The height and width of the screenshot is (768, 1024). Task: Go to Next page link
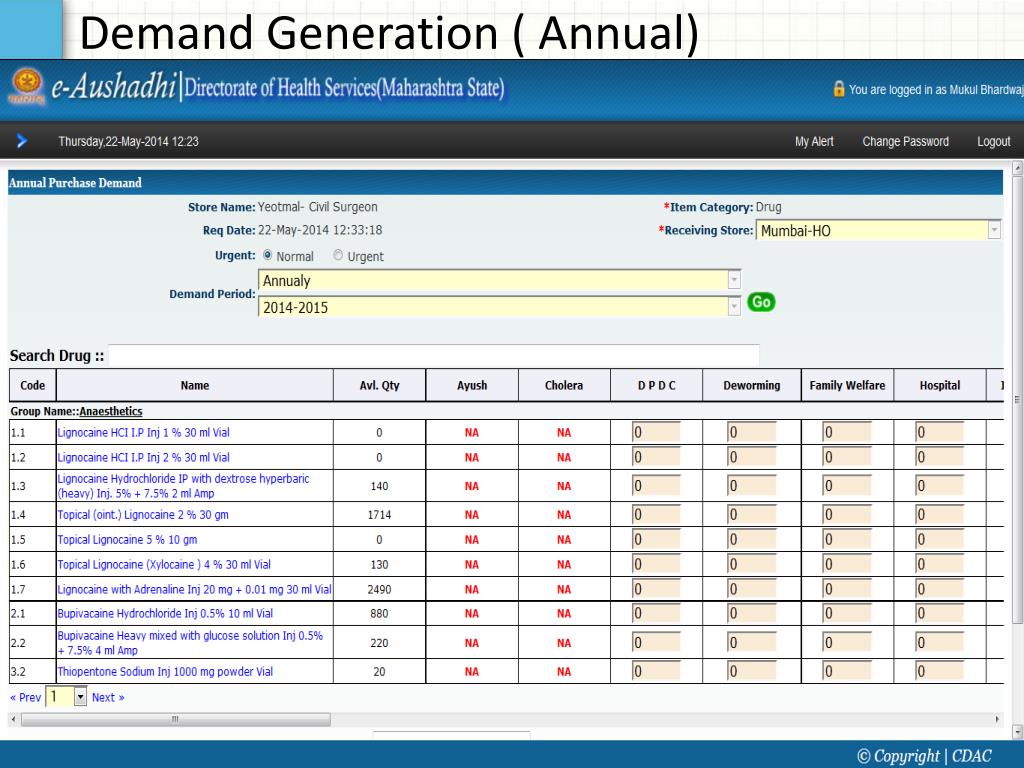click(108, 697)
